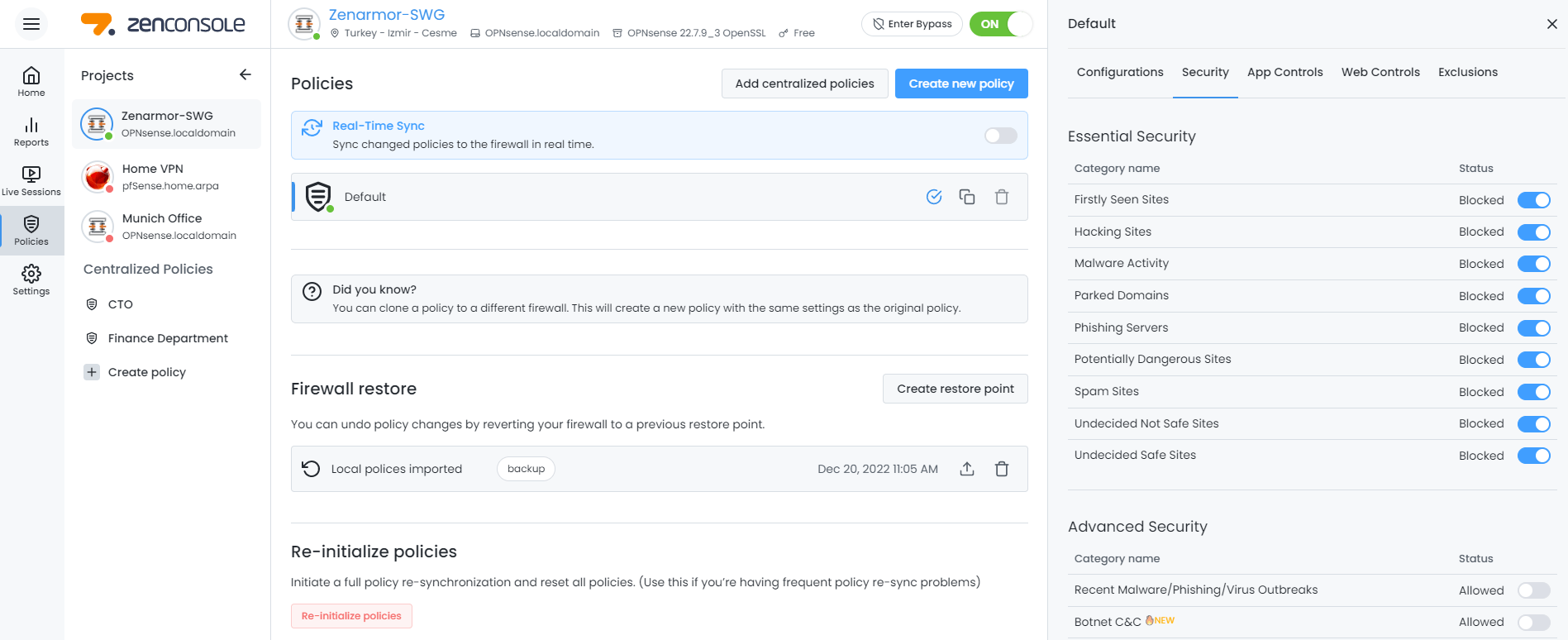The image size is (1568, 640).
Task: Upload the restore point via share icon
Action: [x=967, y=469]
